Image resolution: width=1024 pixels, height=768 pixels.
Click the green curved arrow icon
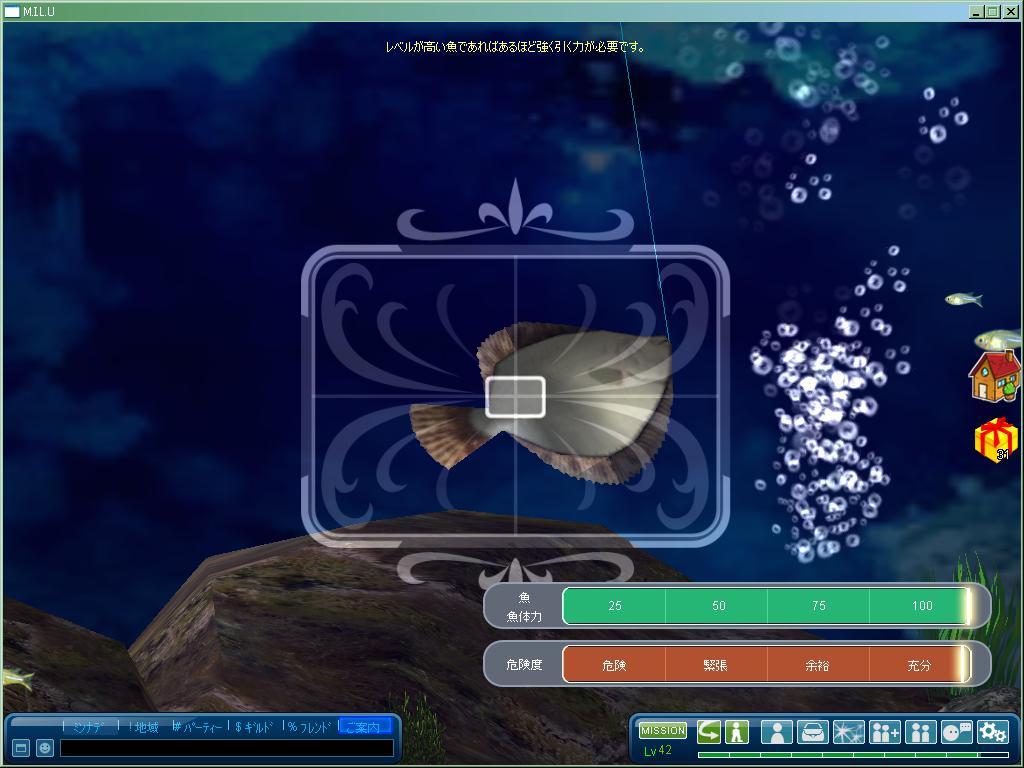[x=708, y=731]
